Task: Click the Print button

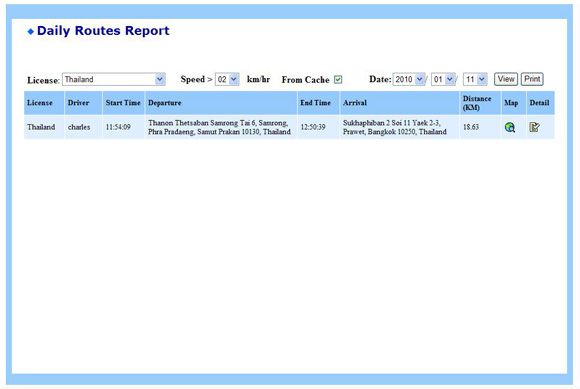Action: pyautogui.click(x=532, y=79)
